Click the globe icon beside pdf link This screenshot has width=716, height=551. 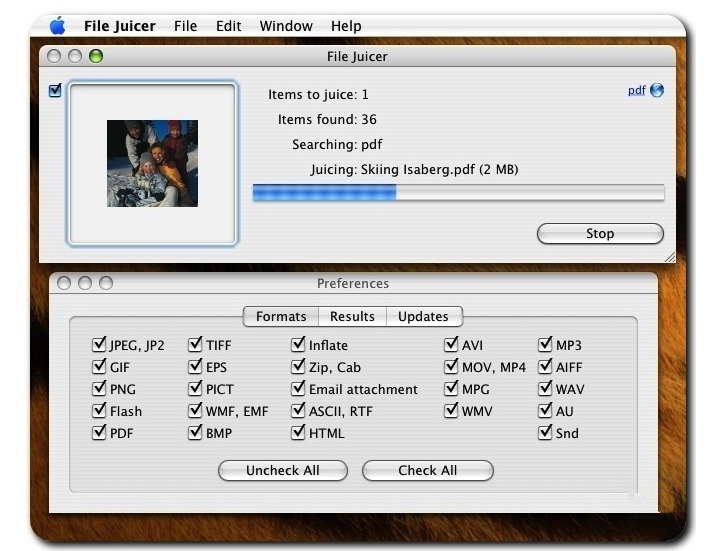657,90
